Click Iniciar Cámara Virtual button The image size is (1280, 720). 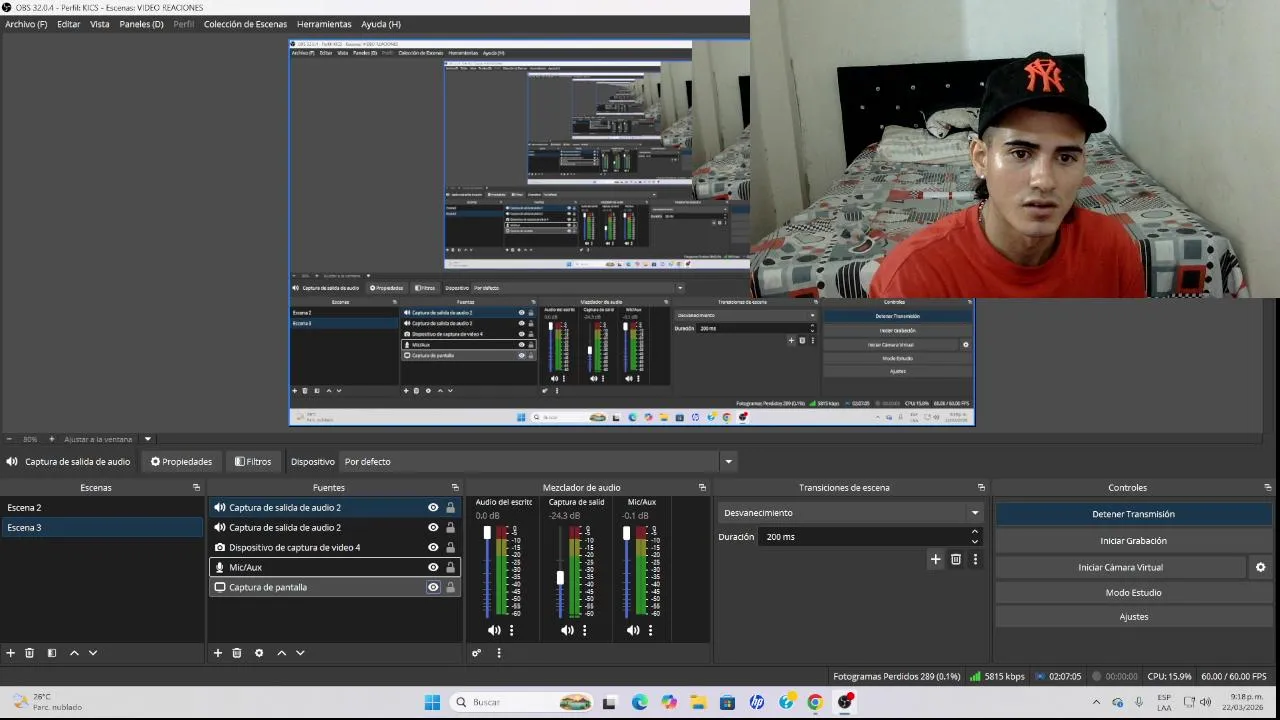pos(1120,567)
